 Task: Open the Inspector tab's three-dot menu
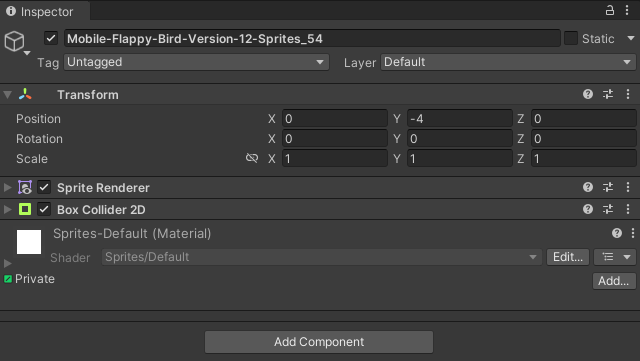[627, 10]
